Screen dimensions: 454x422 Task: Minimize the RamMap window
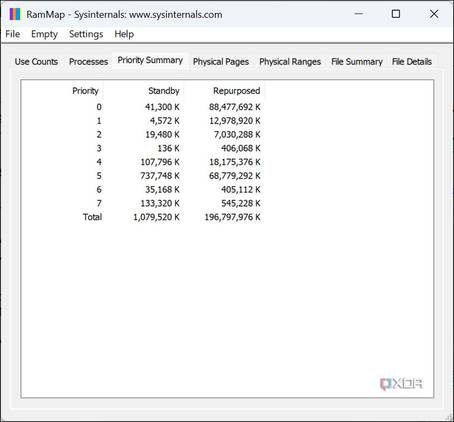click(359, 14)
